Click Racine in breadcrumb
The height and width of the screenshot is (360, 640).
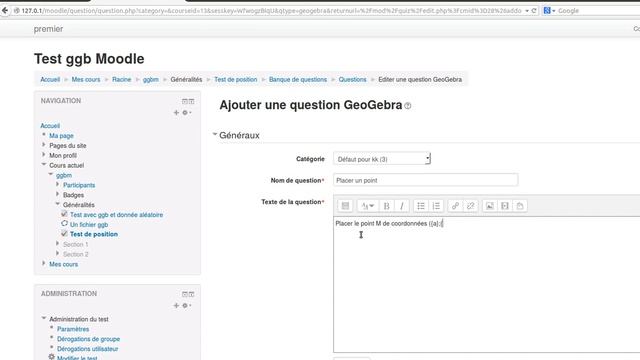(x=122, y=80)
